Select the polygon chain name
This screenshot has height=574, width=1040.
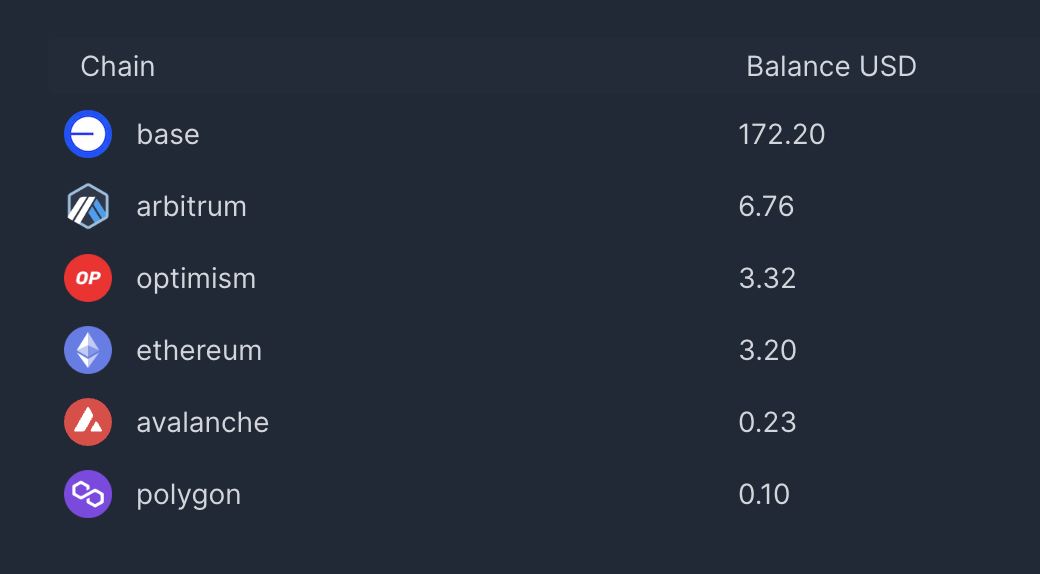(x=189, y=494)
